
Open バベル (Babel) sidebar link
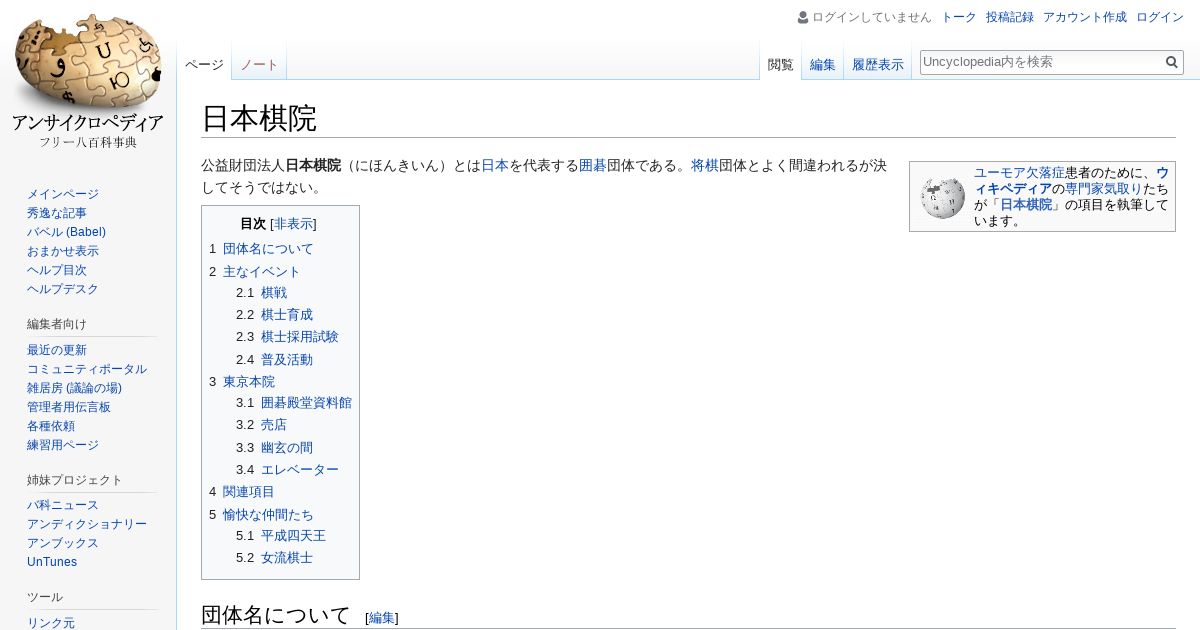click(66, 232)
